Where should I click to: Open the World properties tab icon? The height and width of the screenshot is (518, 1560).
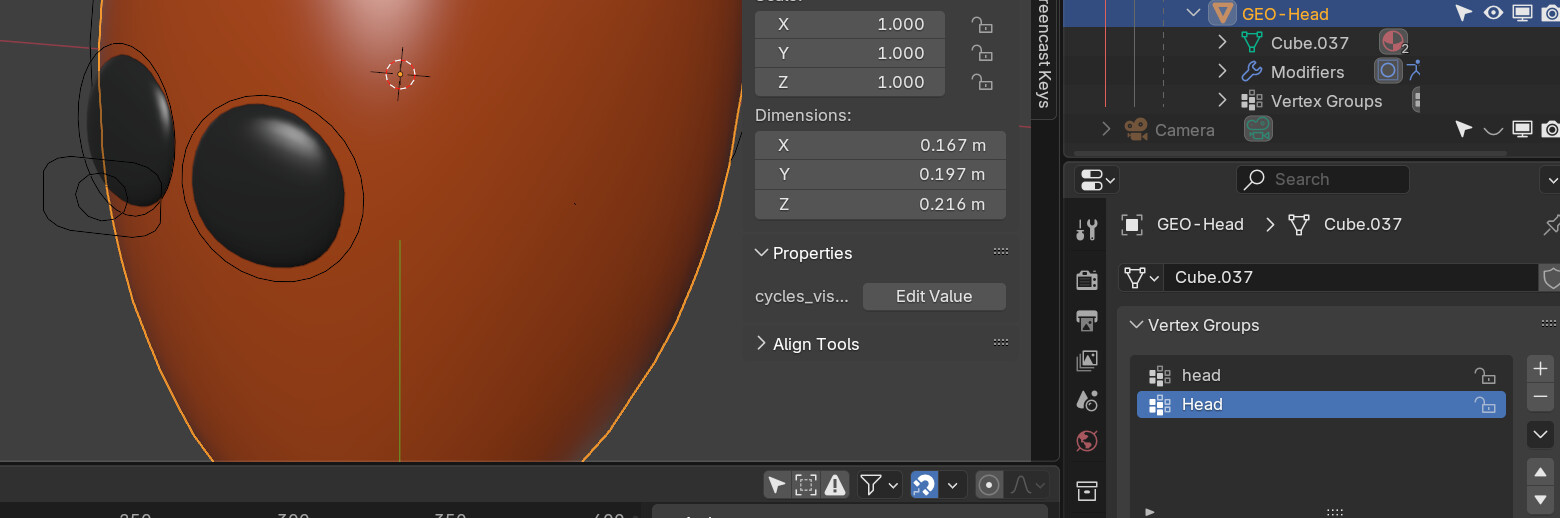coord(1087,440)
